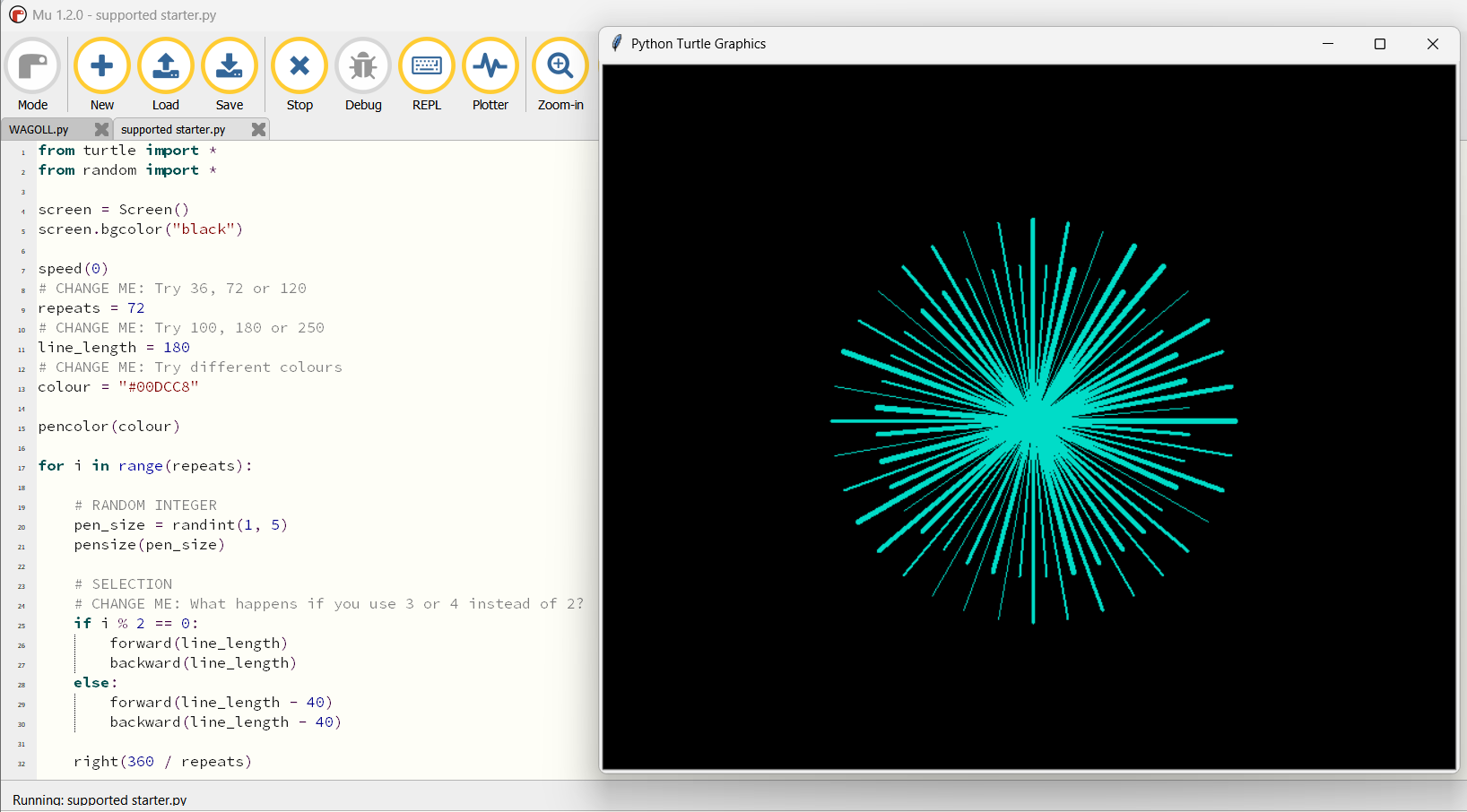This screenshot has height=812, width=1467.
Task: Click 'from random import *' line
Action: point(127,170)
